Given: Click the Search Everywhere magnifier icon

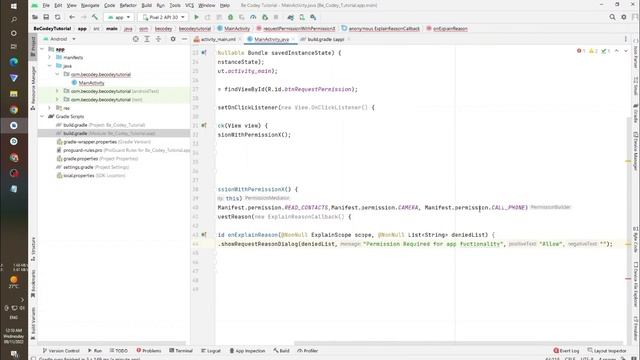Looking at the screenshot, I should (612, 17).
